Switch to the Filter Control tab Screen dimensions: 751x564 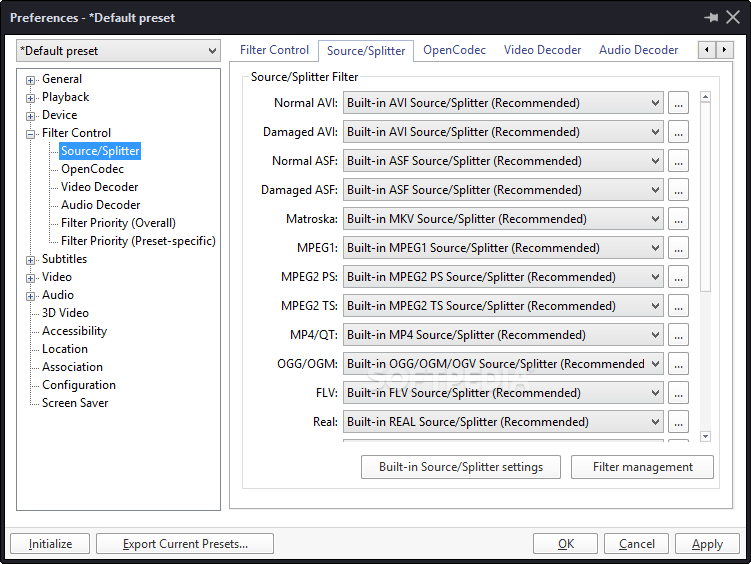pyautogui.click(x=274, y=50)
